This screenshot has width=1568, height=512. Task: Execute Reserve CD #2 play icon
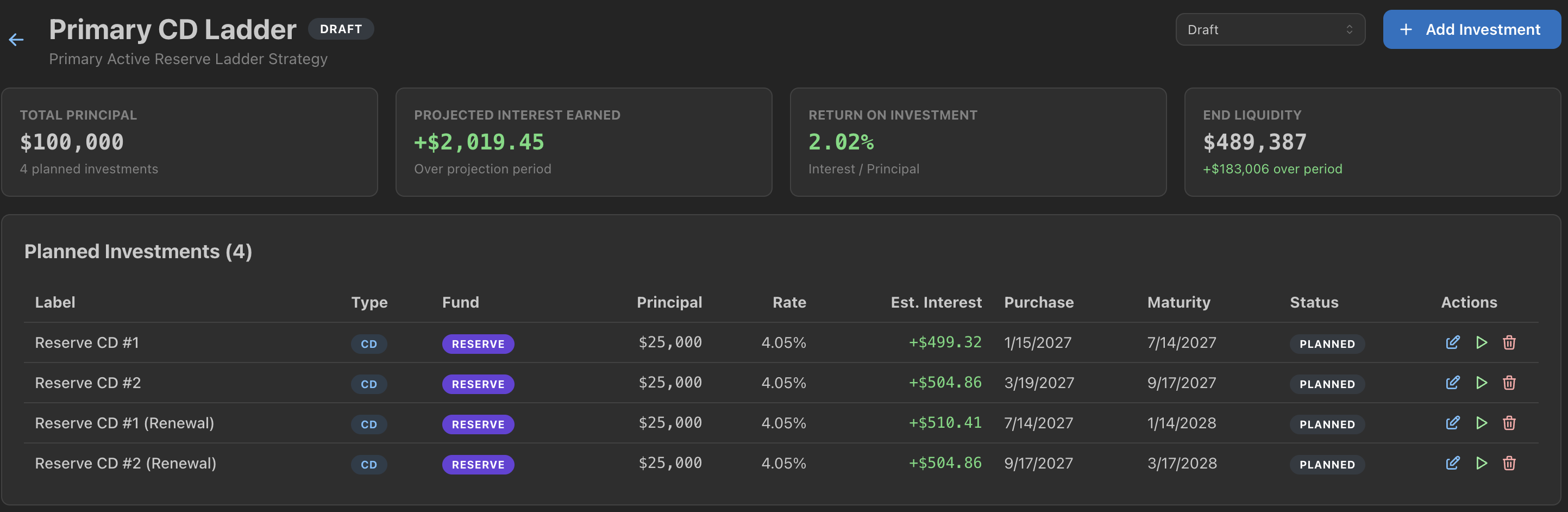pyautogui.click(x=1482, y=382)
